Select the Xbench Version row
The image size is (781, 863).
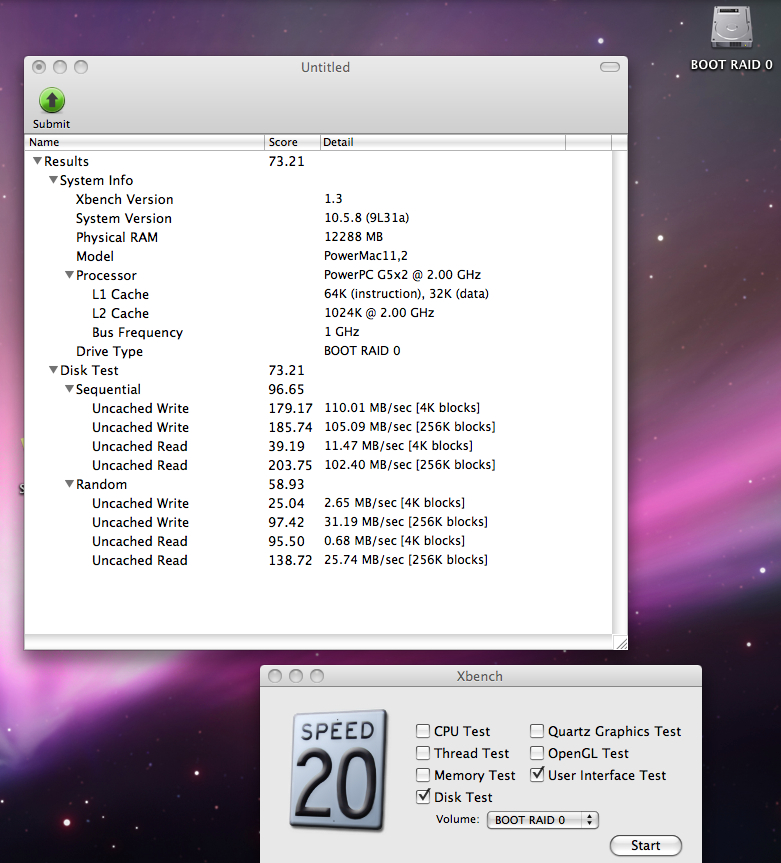[318, 199]
